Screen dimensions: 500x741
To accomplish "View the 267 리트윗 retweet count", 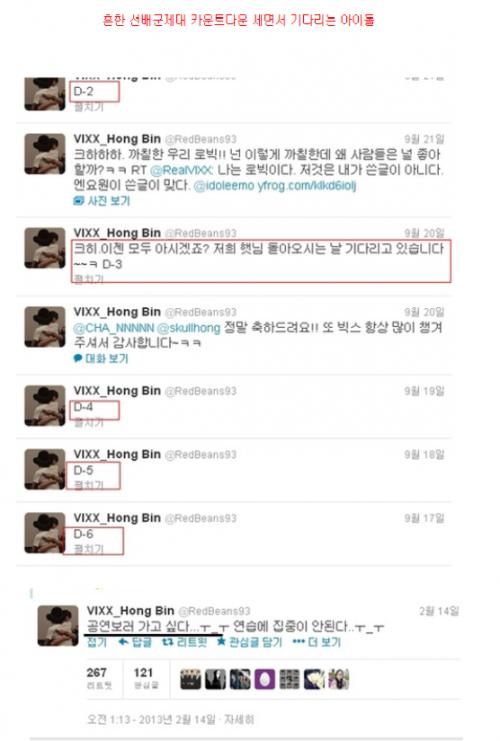I will click(98, 678).
